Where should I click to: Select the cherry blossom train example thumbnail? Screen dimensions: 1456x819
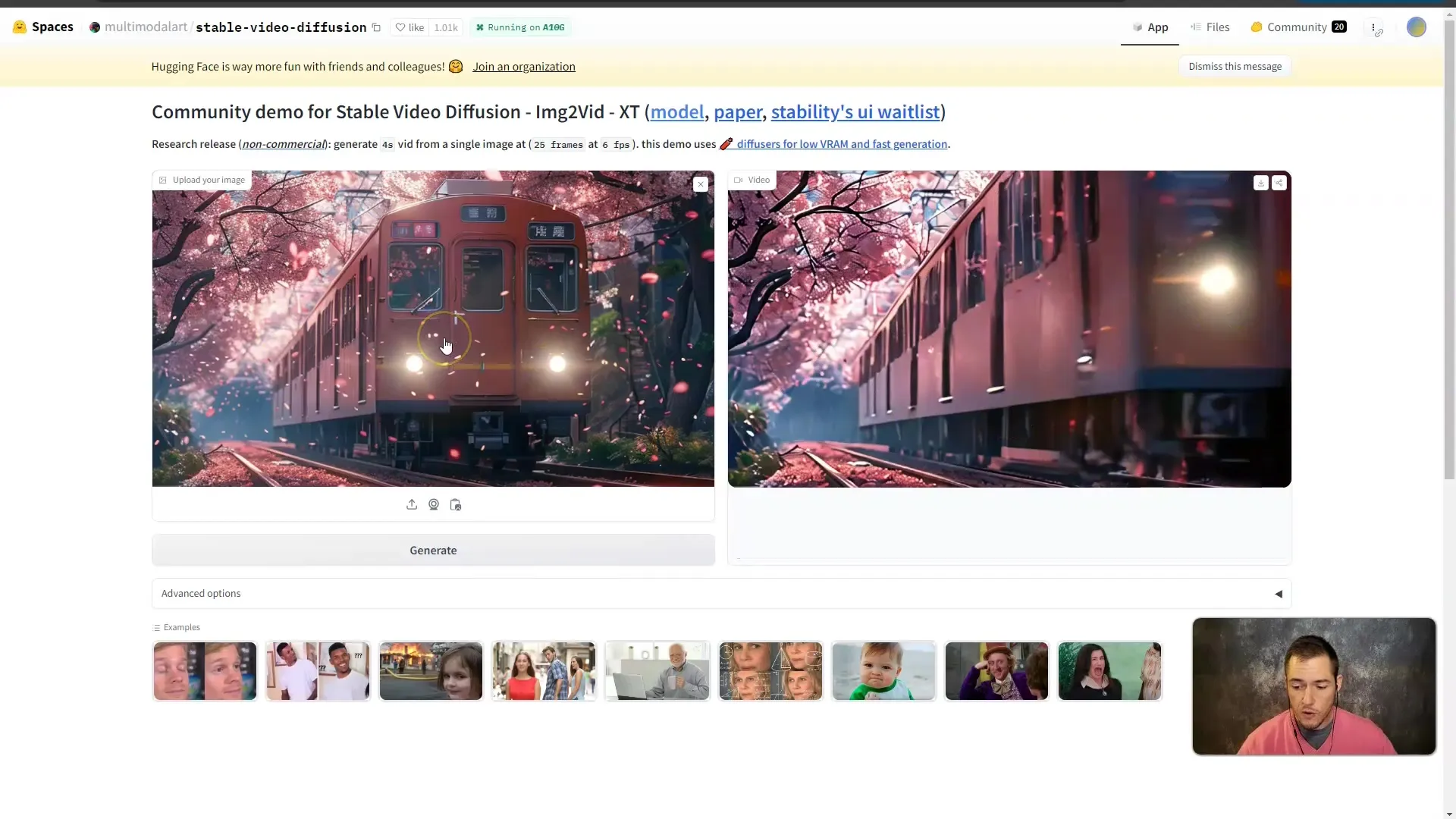click(433, 328)
